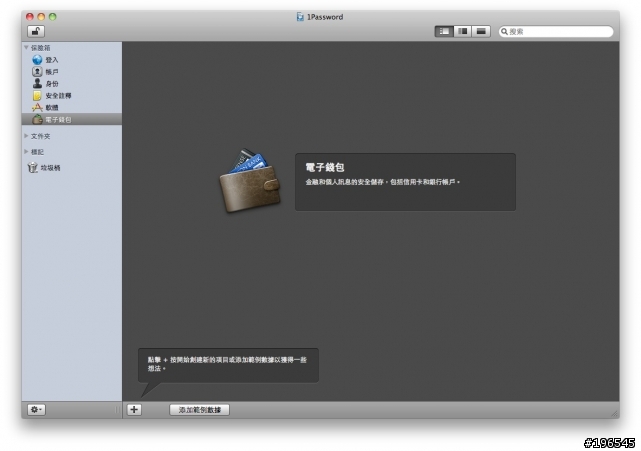
Task: Select the 安全註釋 secure notes icon
Action: click(37, 95)
